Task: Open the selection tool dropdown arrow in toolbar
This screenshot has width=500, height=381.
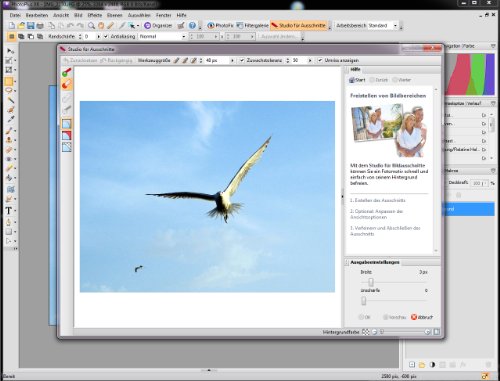Action: [x=138, y=26]
